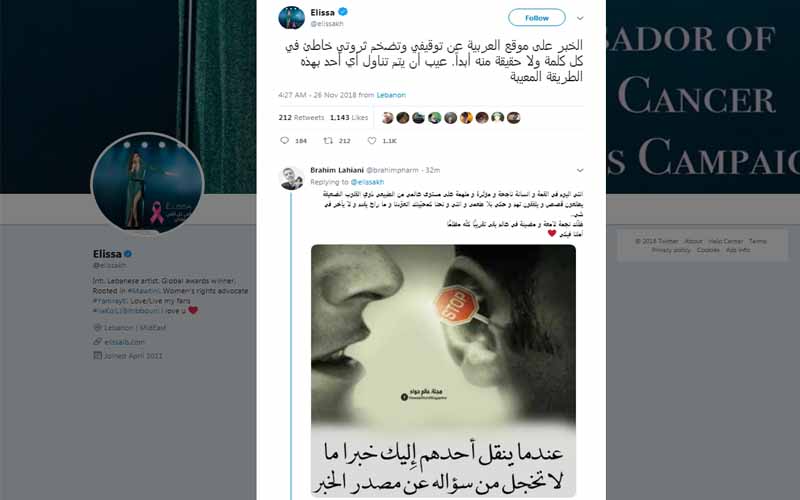The image size is (800, 500).
Task: Click the website link icon beside elissalb.com
Action: (97, 341)
